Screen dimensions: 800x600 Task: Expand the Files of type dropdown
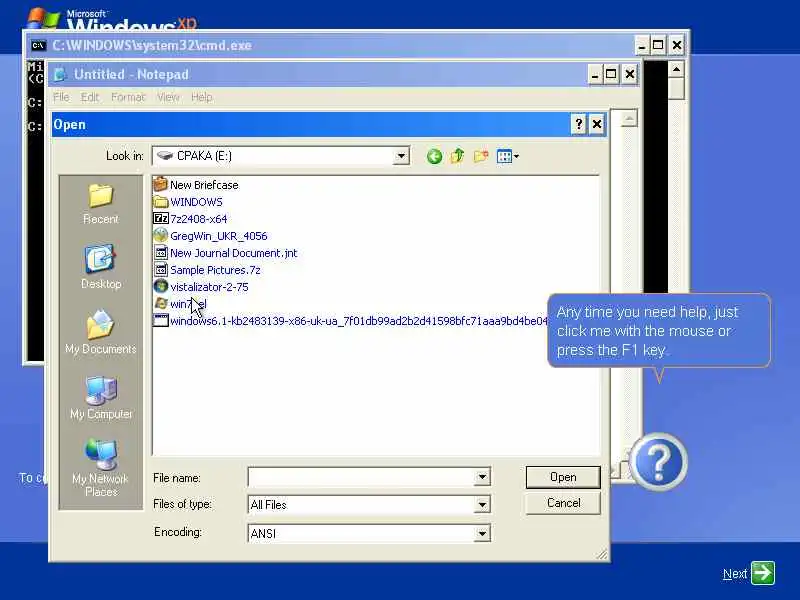click(x=482, y=505)
